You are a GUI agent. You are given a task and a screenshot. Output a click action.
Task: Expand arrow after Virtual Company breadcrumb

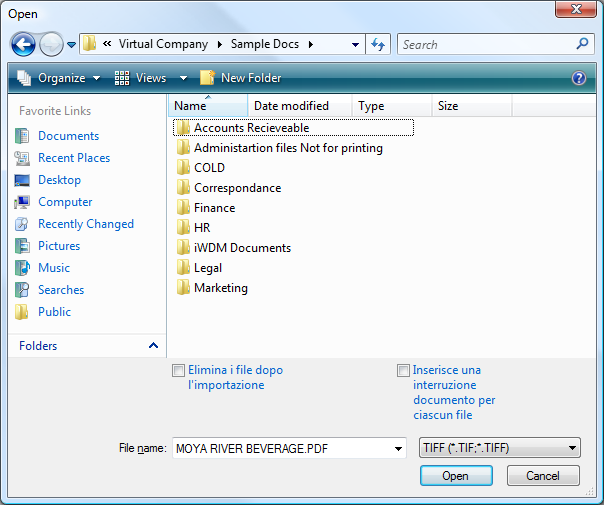point(220,45)
